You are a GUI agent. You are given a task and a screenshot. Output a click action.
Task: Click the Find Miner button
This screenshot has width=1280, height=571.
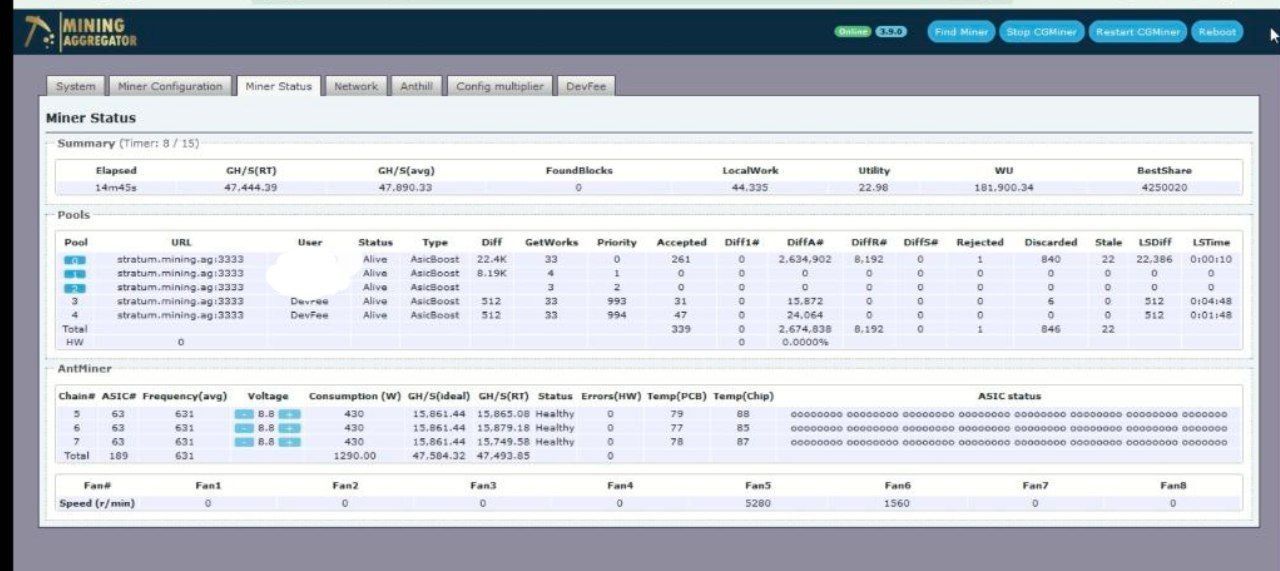tap(960, 32)
